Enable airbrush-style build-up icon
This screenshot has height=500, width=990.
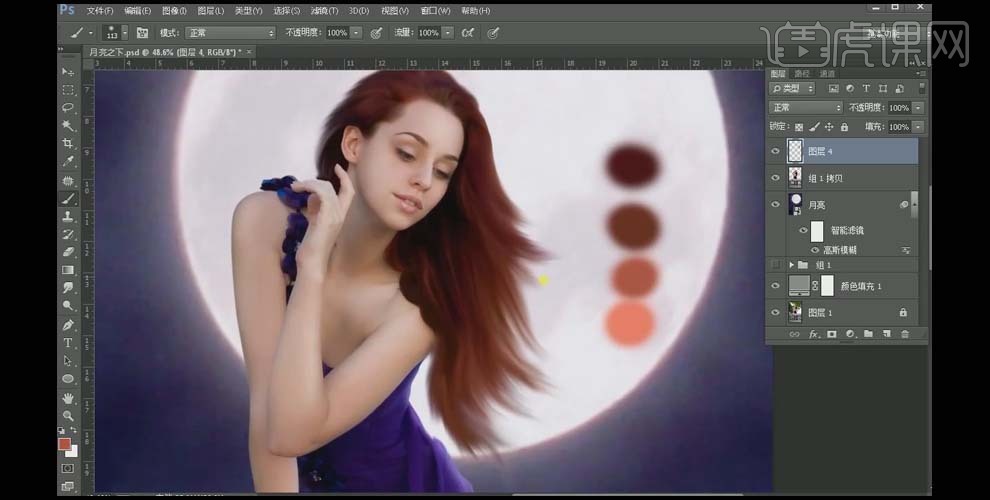(x=468, y=33)
